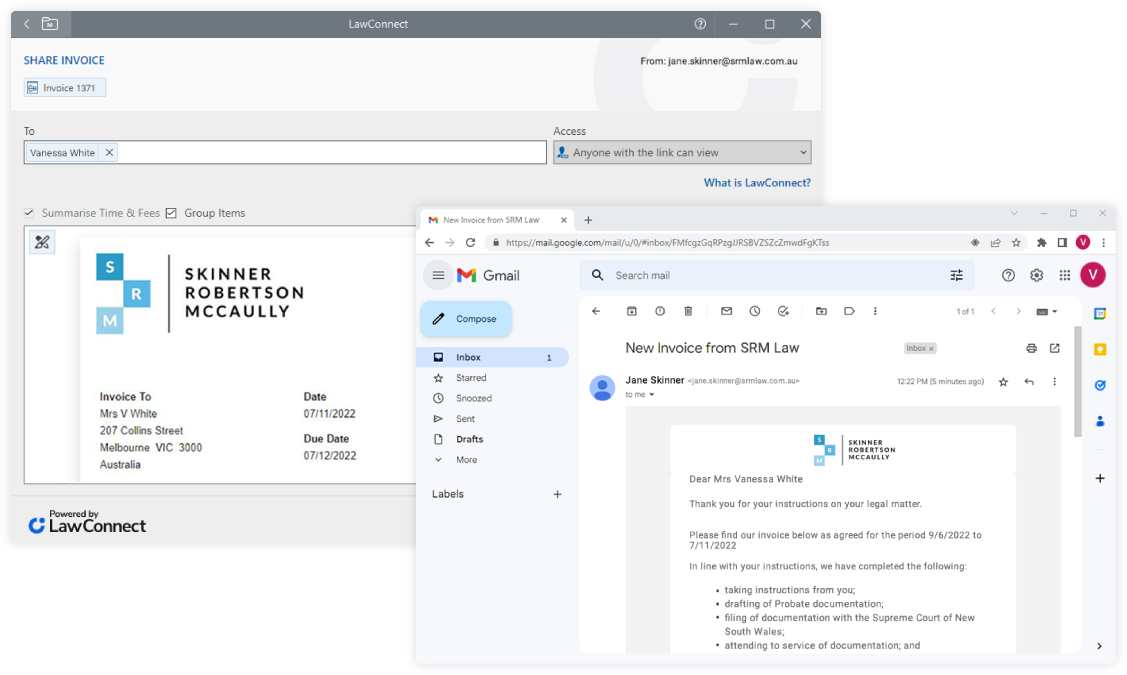Viewport: 1127px width, 675px height.
Task: Open Google Calendar from the side panel
Action: [1100, 315]
